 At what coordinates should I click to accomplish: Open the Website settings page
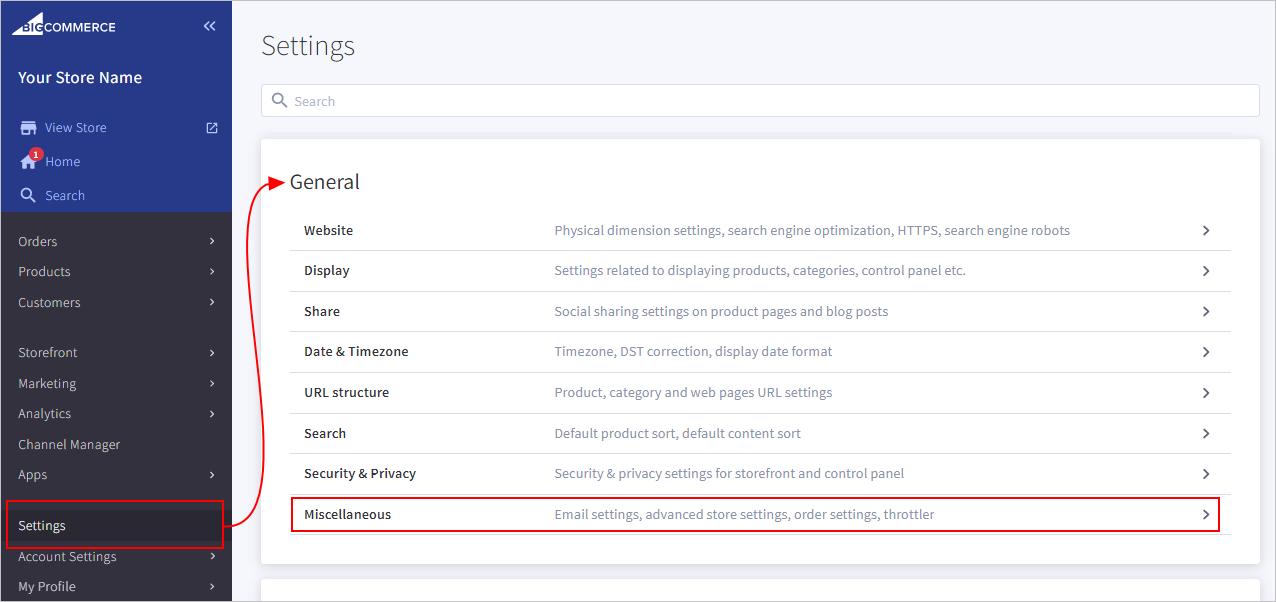pos(328,230)
